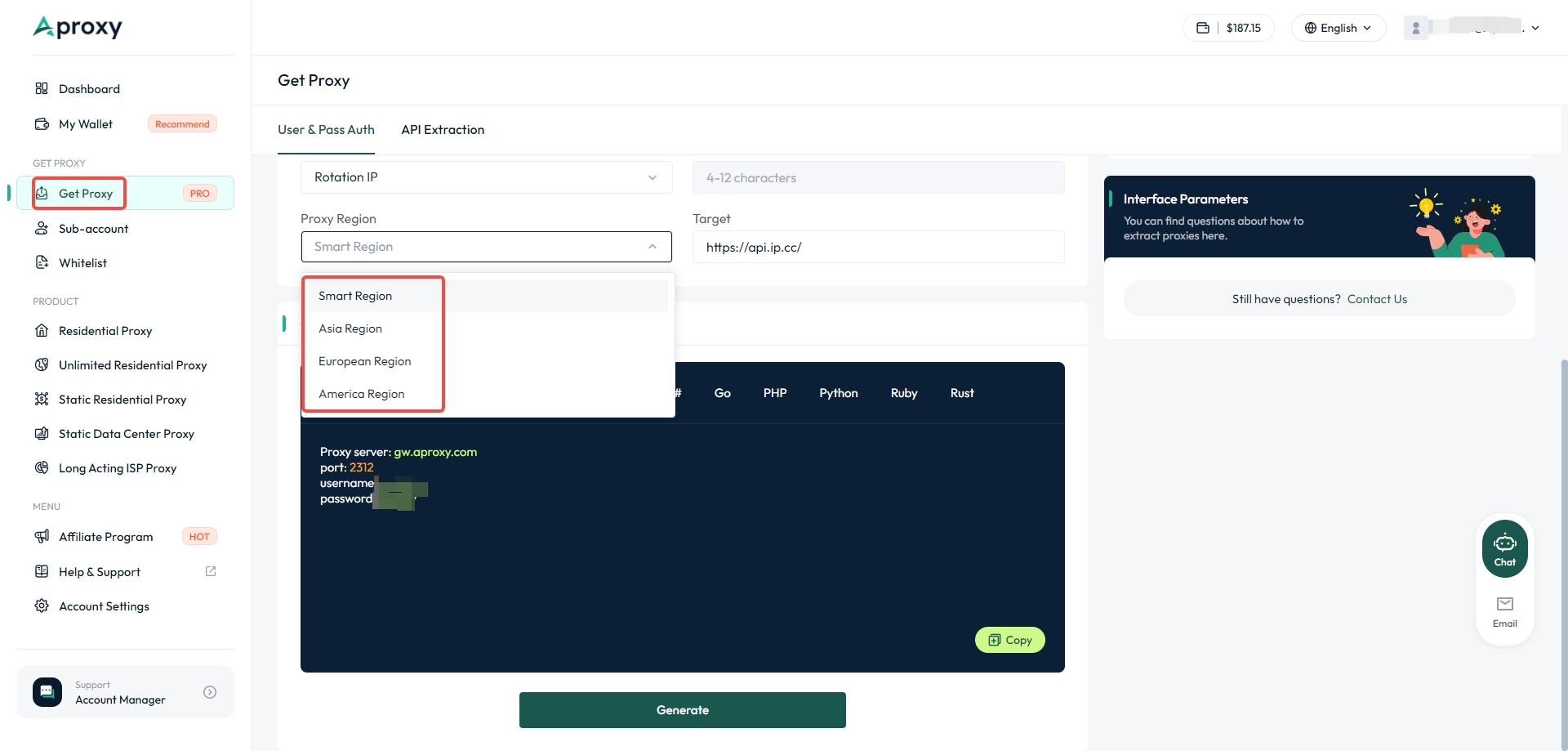Screen dimensions: 1568x751
Task: Click the external link icon beside Help & Support
Action: (x=211, y=571)
